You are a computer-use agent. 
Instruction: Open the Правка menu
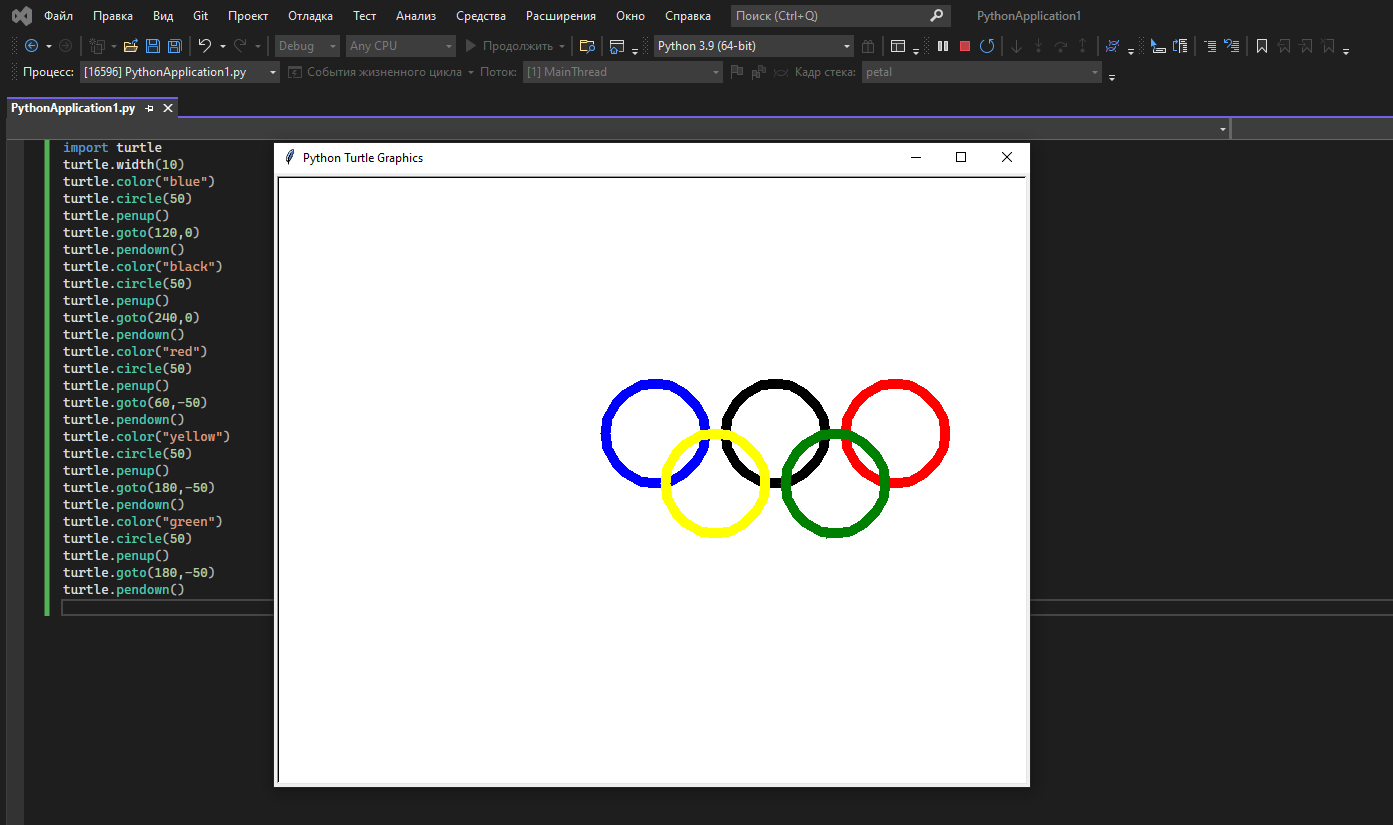(x=113, y=16)
